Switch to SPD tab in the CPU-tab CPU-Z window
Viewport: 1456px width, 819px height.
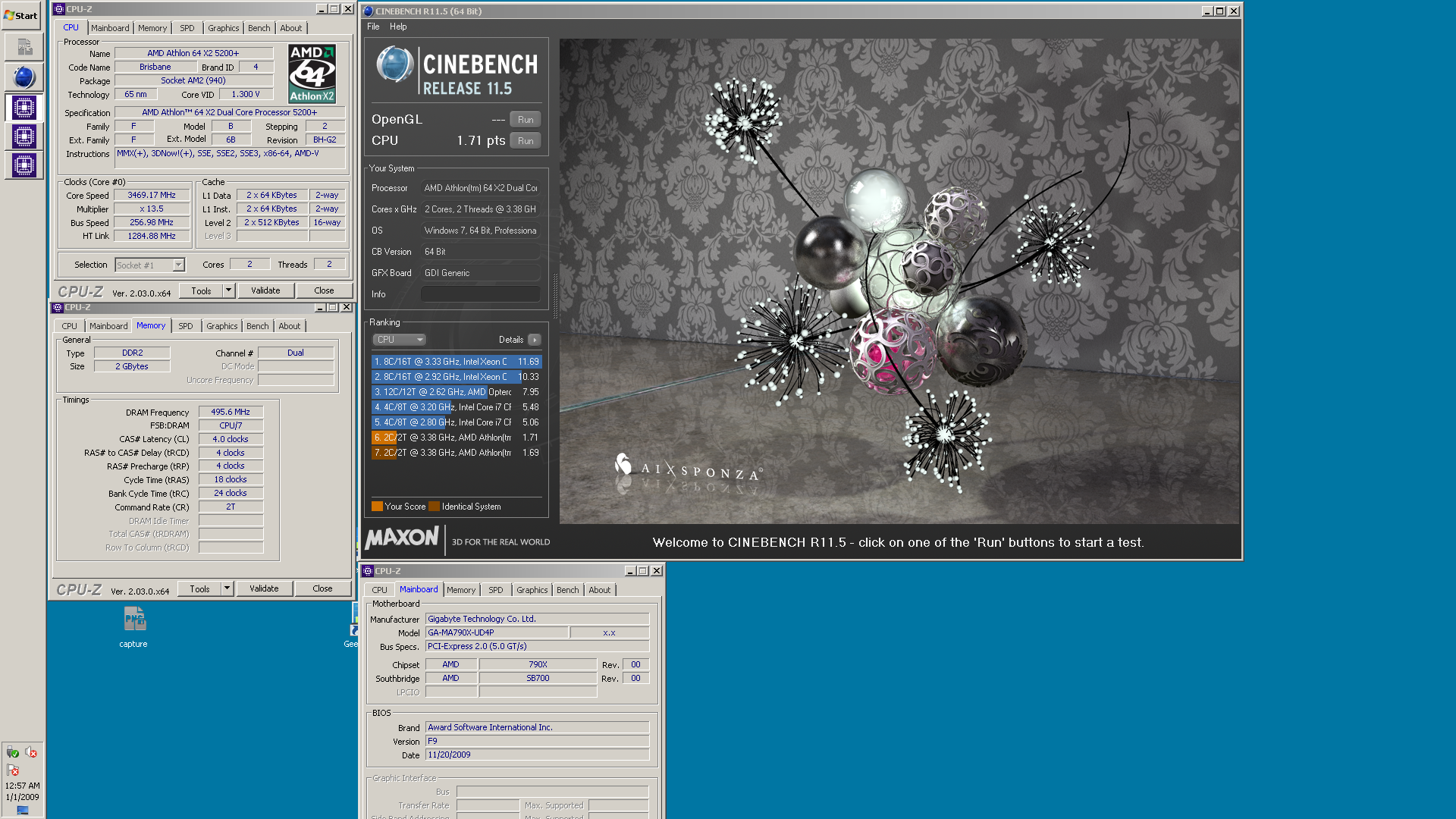pyautogui.click(x=187, y=28)
